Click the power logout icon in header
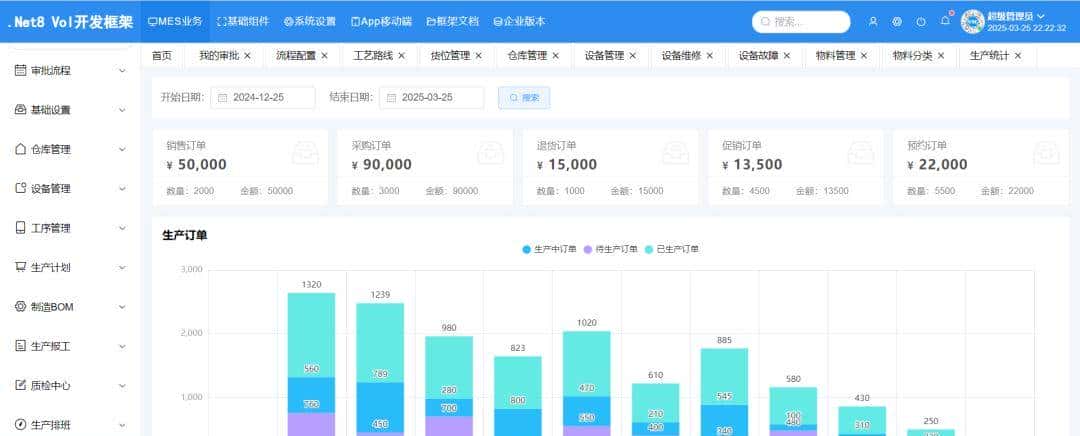 921,21
